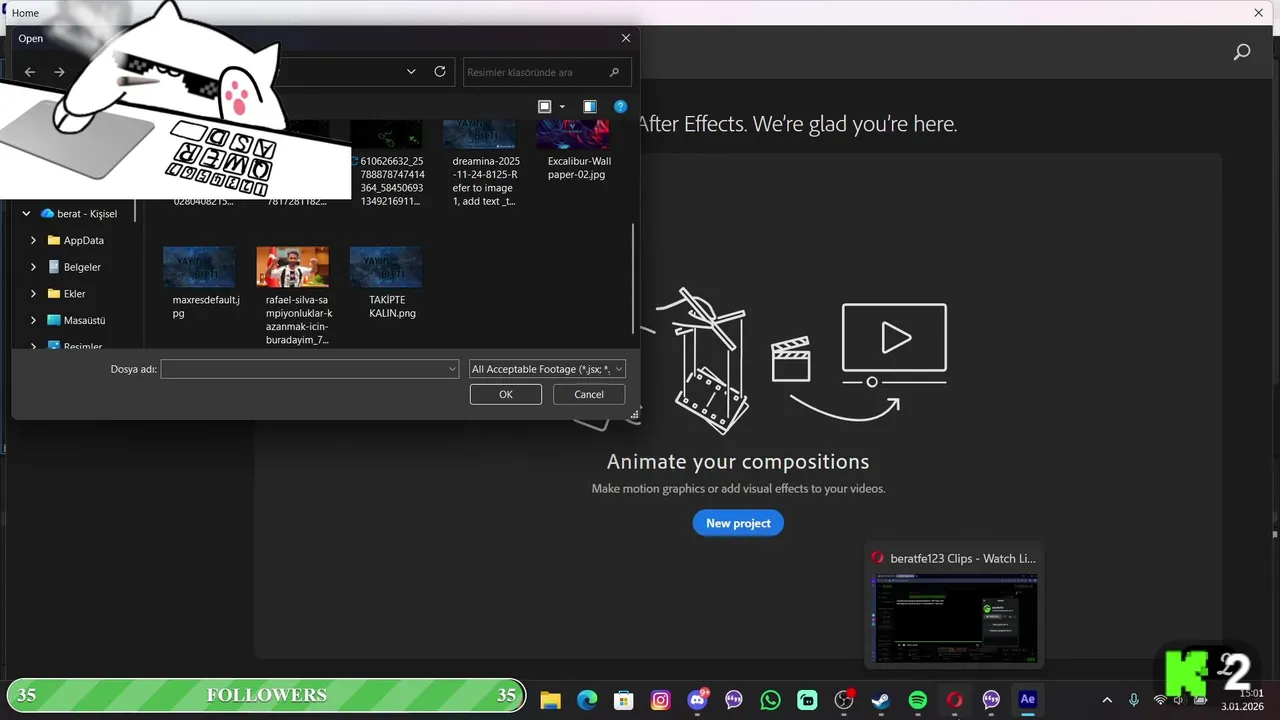Expand the Belgeler folder node
1280x720 pixels.
click(x=33, y=267)
